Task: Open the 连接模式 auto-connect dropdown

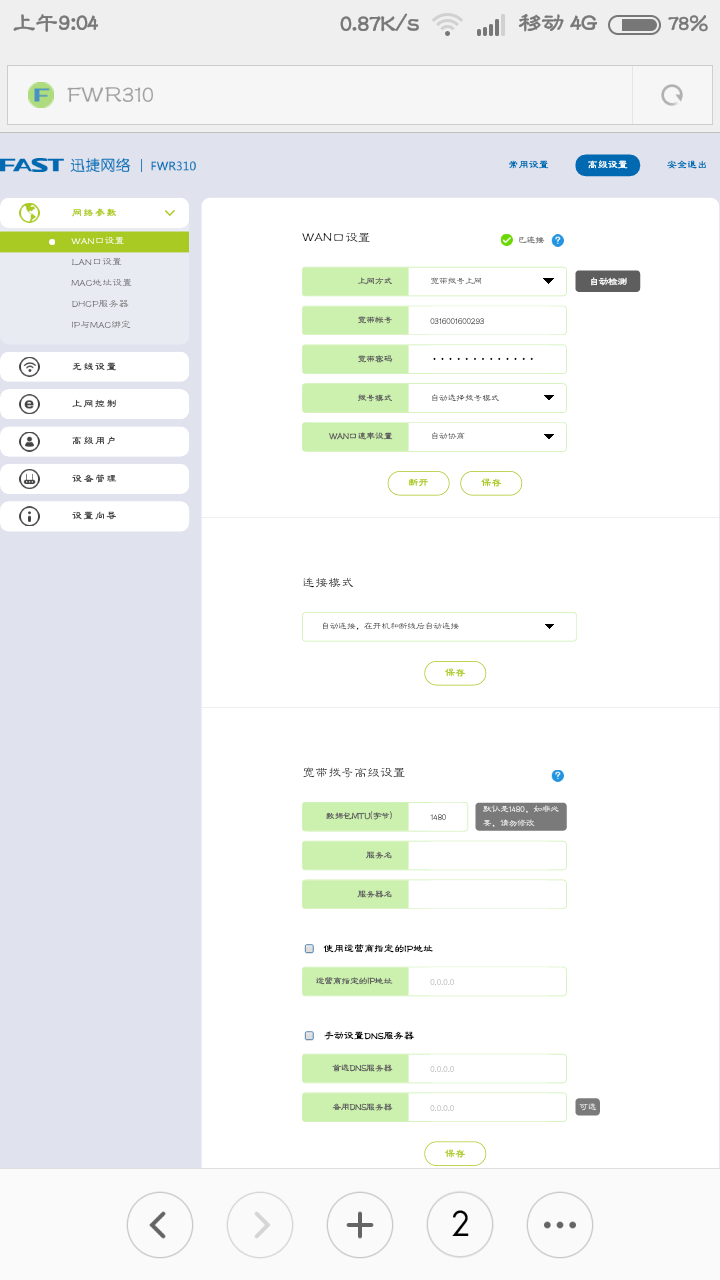Action: pos(439,626)
